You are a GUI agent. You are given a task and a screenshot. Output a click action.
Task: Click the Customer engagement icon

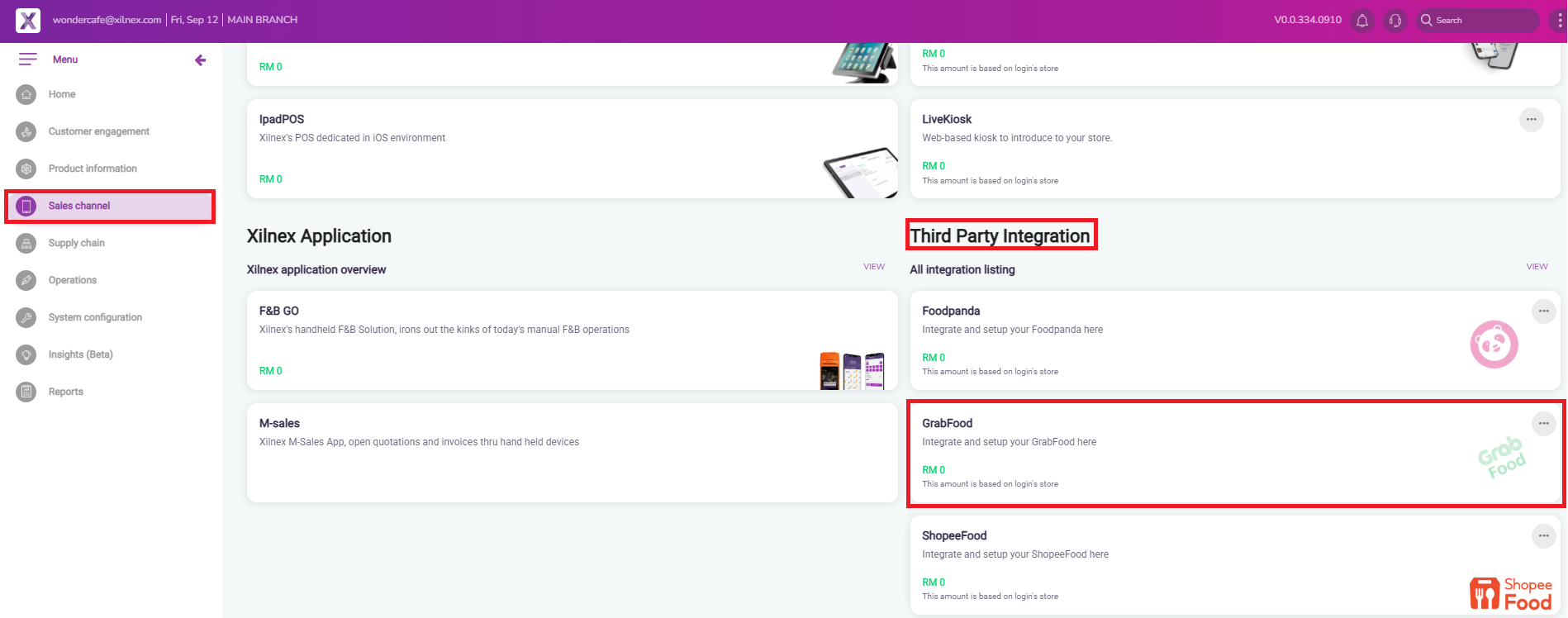coord(26,131)
